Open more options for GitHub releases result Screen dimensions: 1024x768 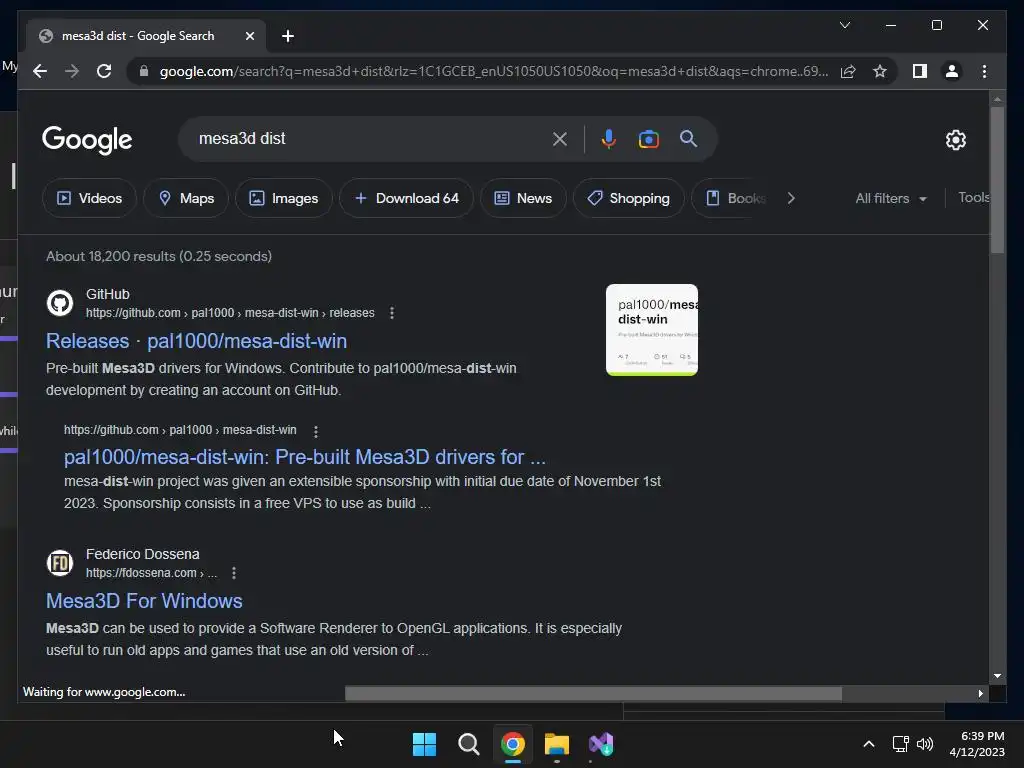click(392, 313)
